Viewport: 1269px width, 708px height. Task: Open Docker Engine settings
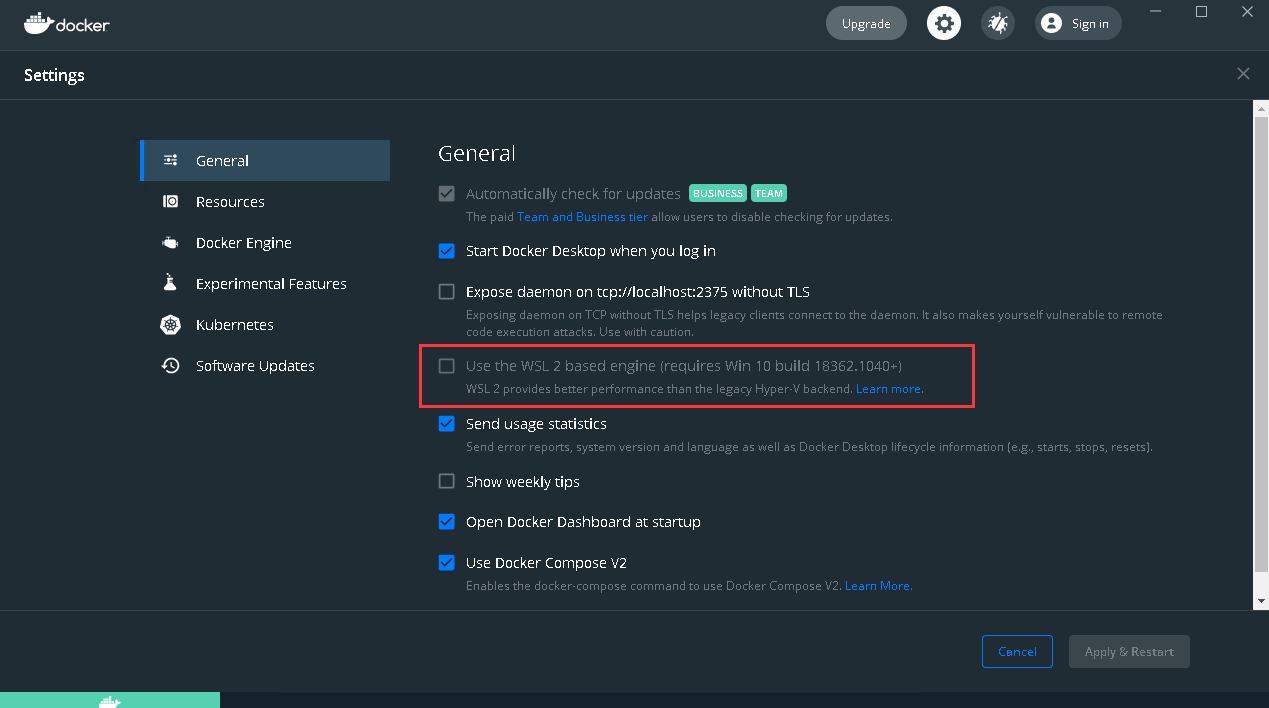244,242
